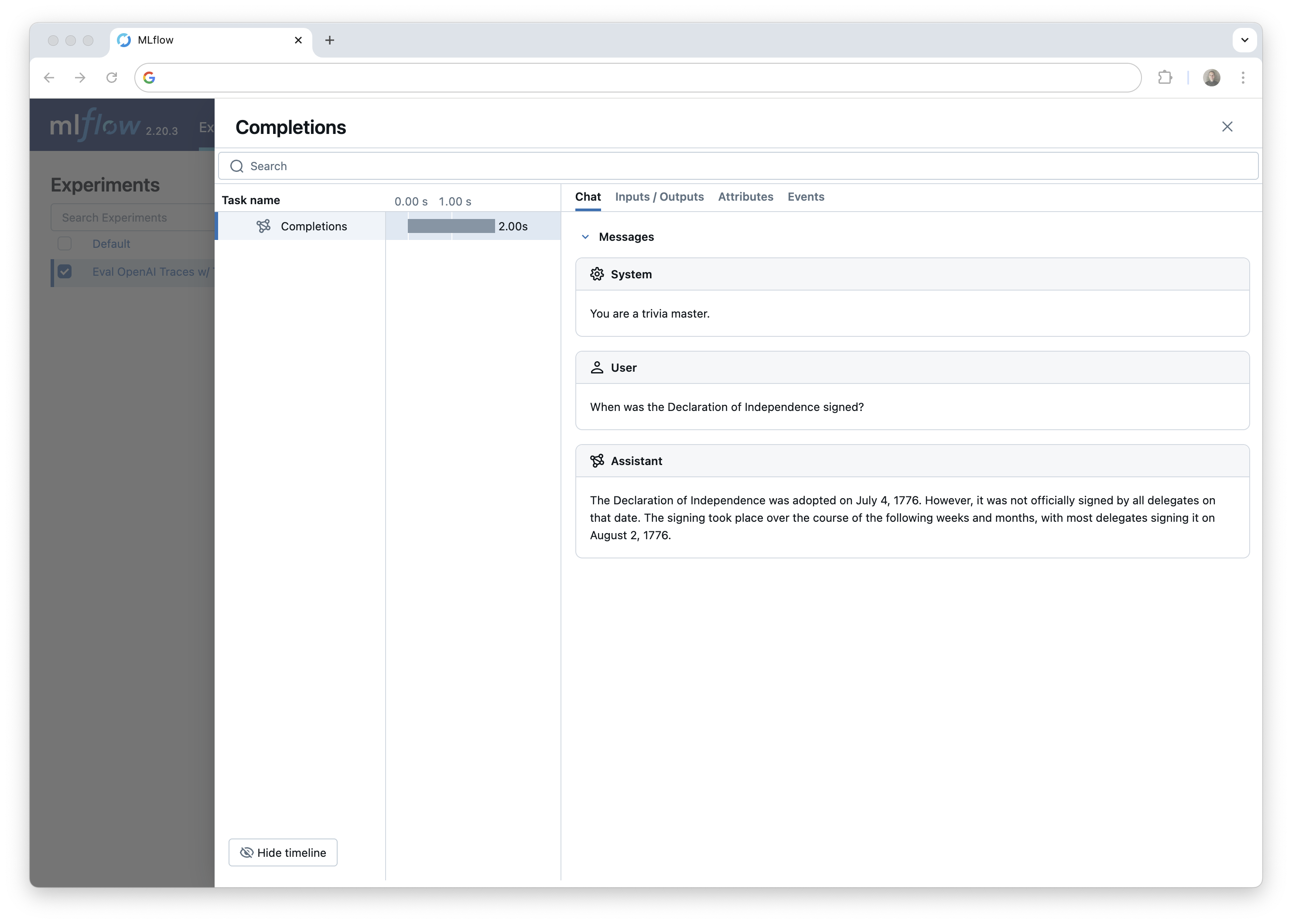Reload the current page
Image resolution: width=1292 pixels, height=924 pixels.
112,77
